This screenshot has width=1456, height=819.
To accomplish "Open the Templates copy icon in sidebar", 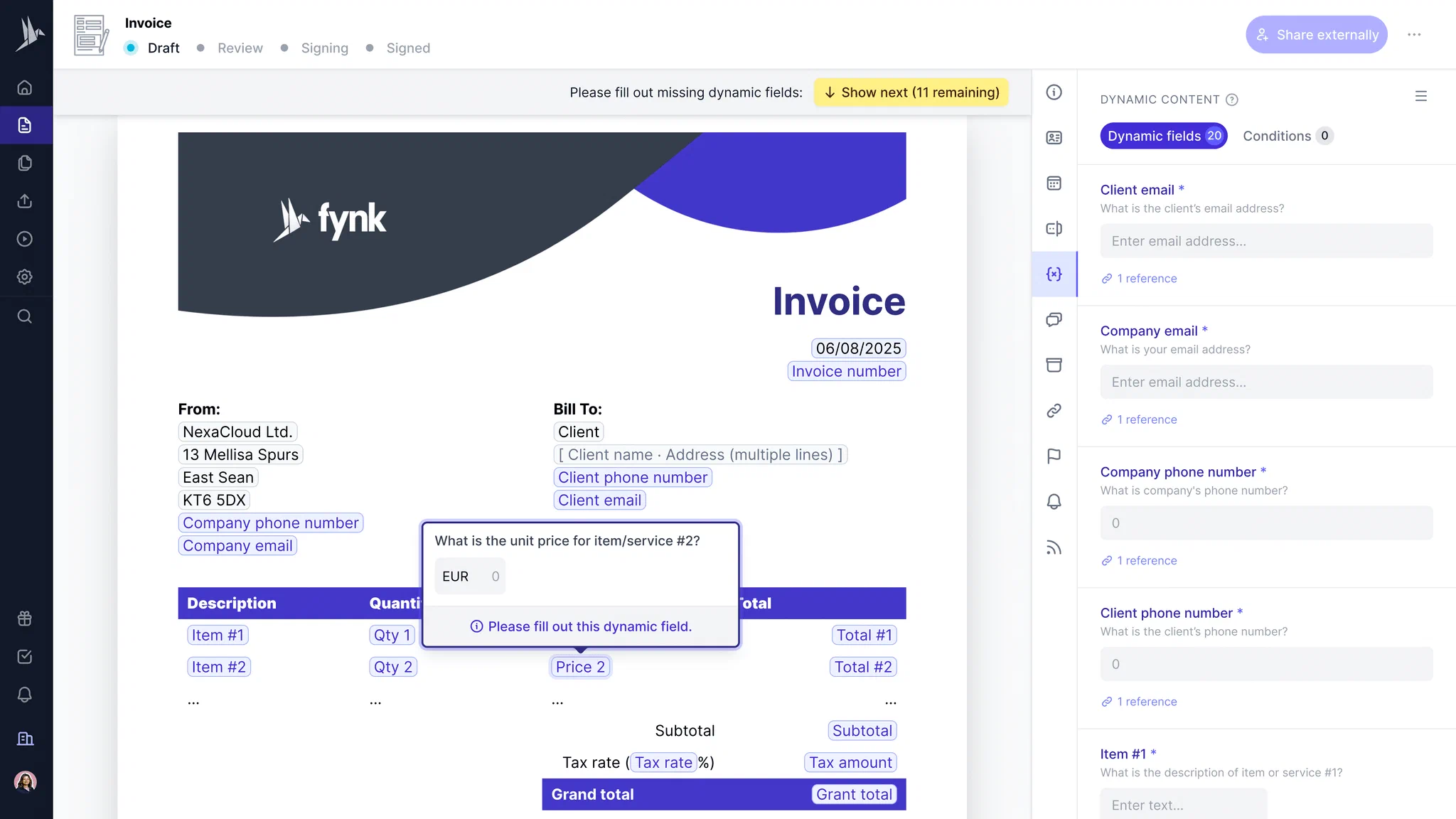I will coord(25,163).
